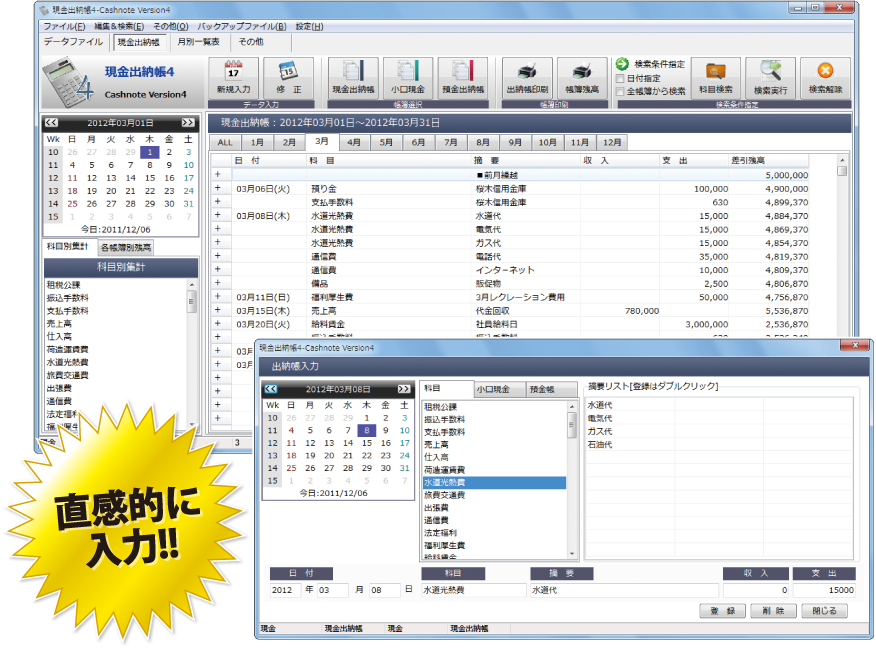Viewport: 876px width, 648px height.
Task: Open the 預金出納帳 deposit ledger icon
Action: click(462, 74)
